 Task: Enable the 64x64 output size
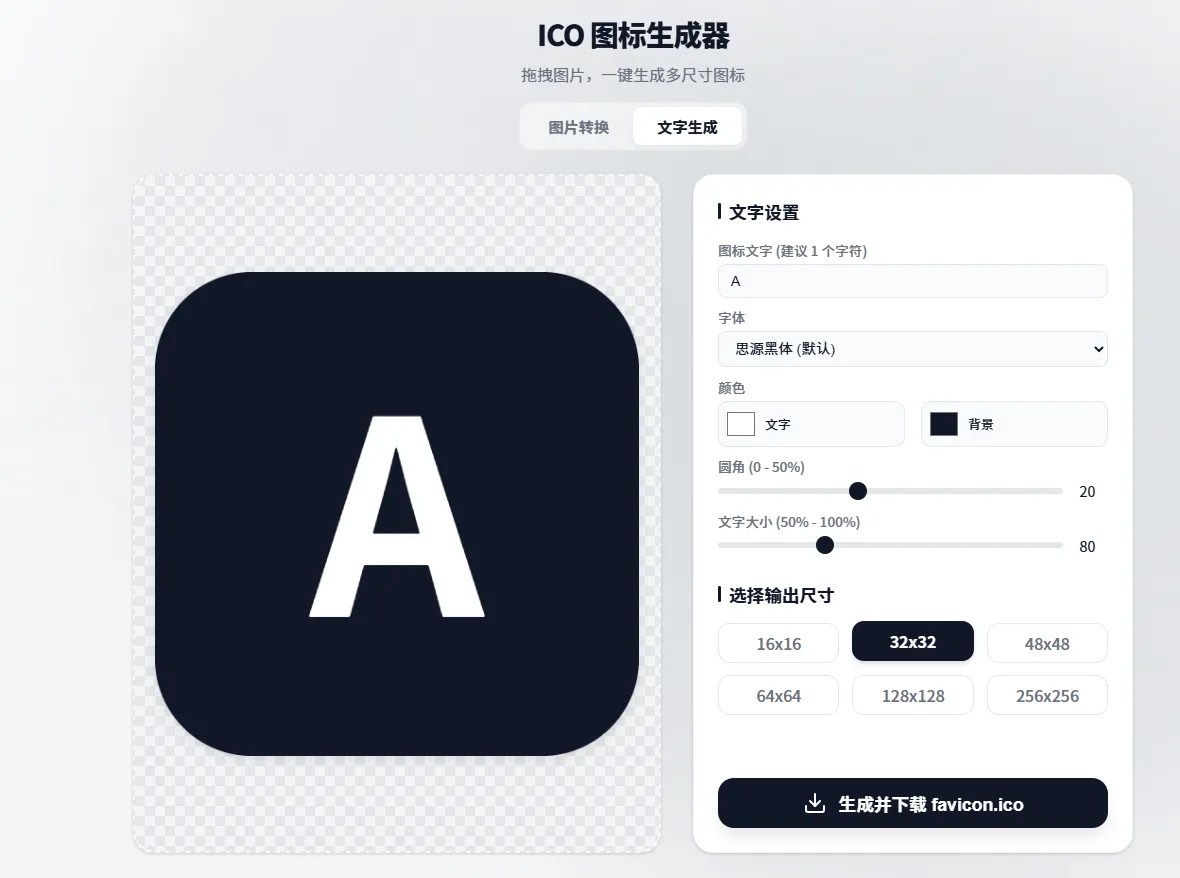778,695
